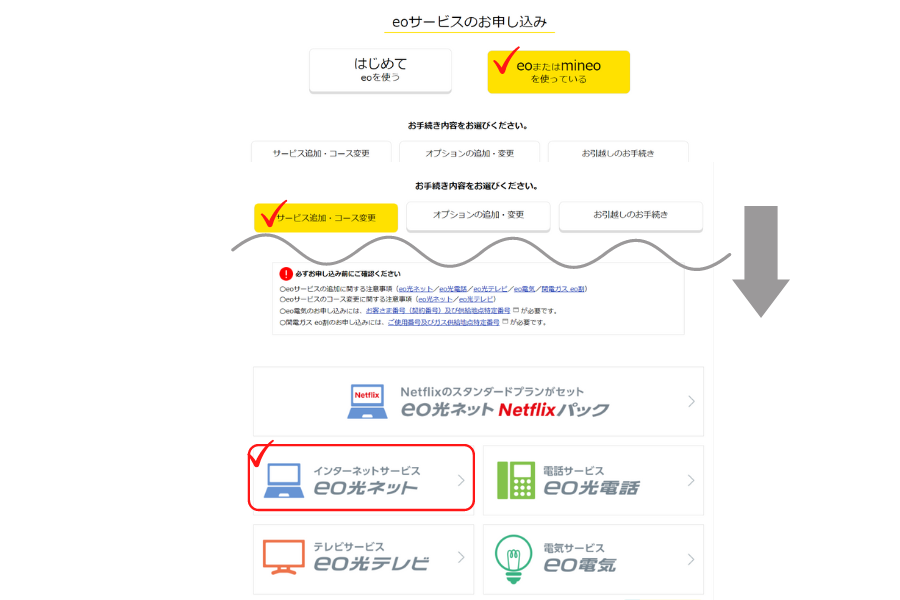Viewport: 900px width, 600px height.
Task: Click the eoサービスのお申し込み heading
Action: 470,22
